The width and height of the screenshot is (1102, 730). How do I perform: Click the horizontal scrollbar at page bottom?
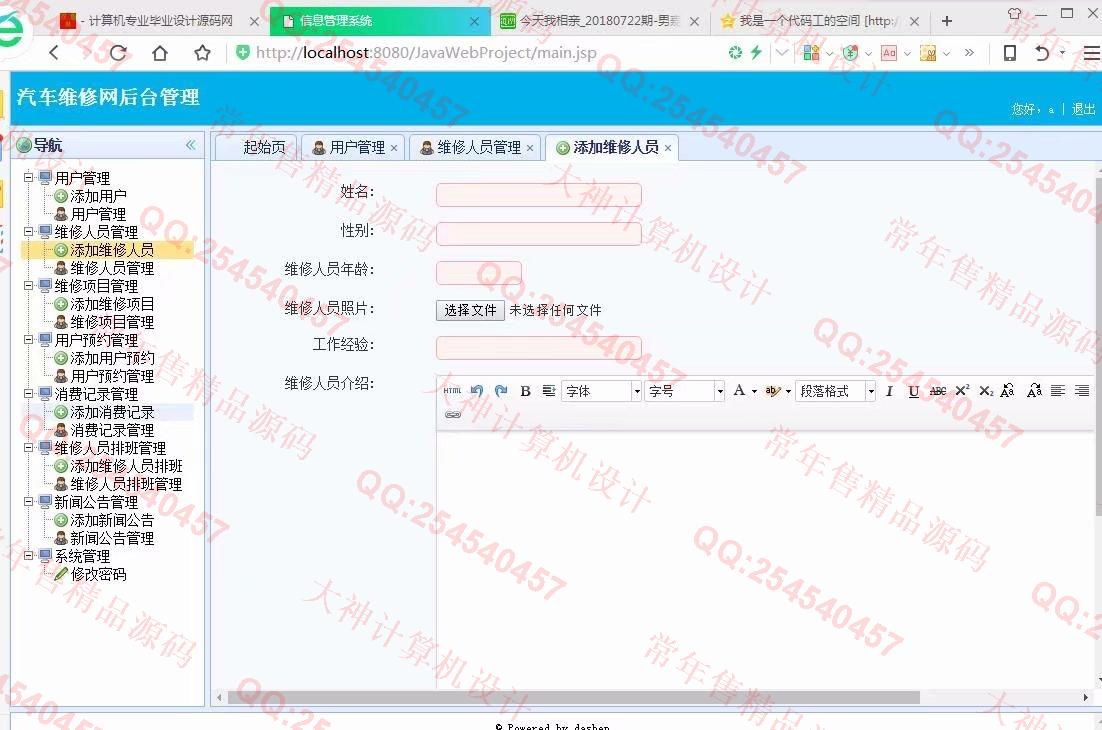(x=573, y=697)
